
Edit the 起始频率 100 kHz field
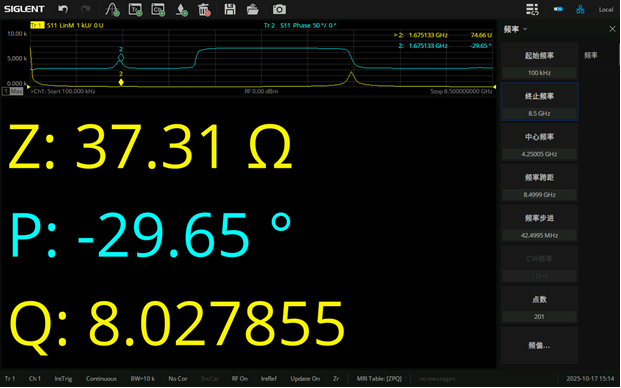pyautogui.click(x=539, y=73)
